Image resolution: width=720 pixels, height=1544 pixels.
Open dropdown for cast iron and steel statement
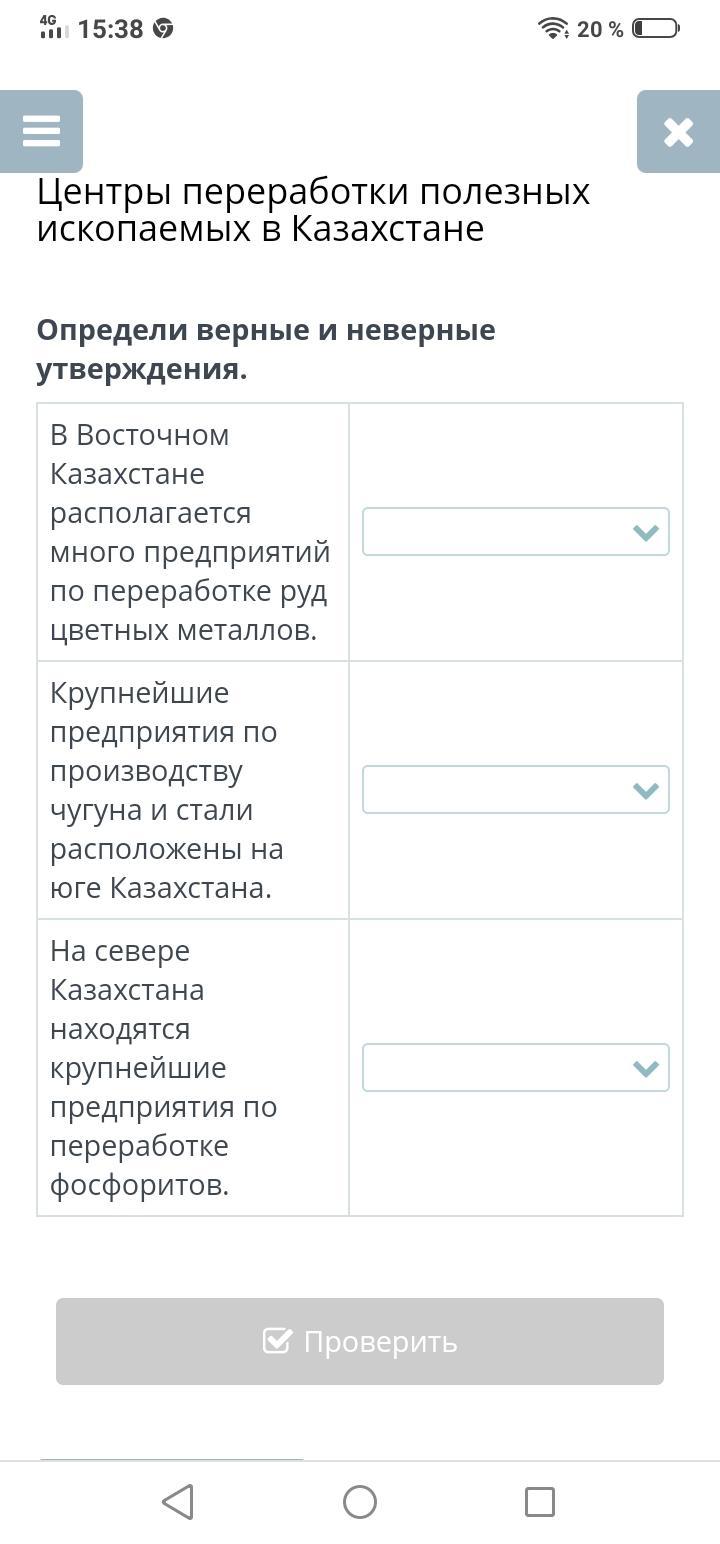(515, 790)
